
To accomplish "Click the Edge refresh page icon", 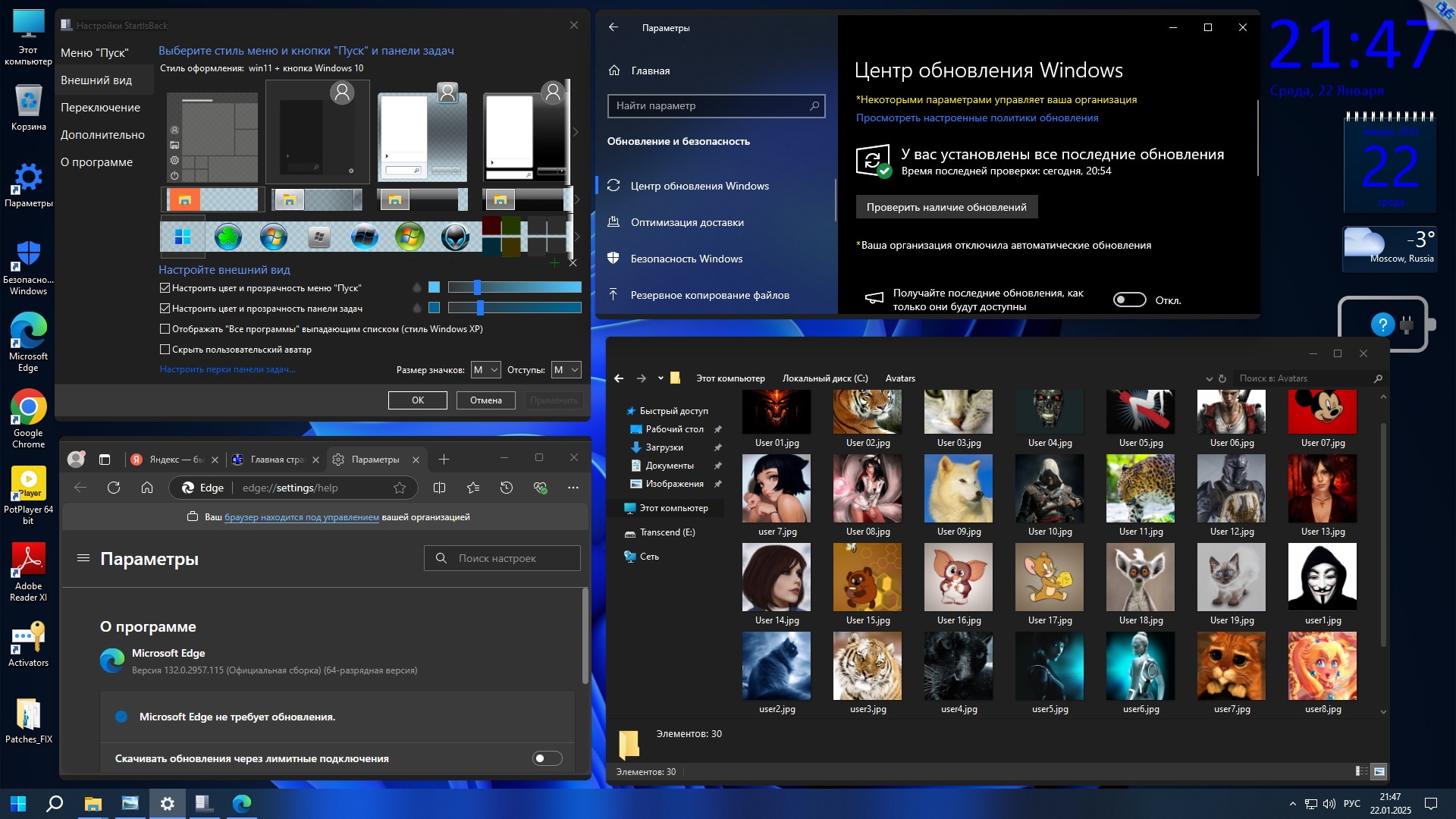I will (114, 488).
